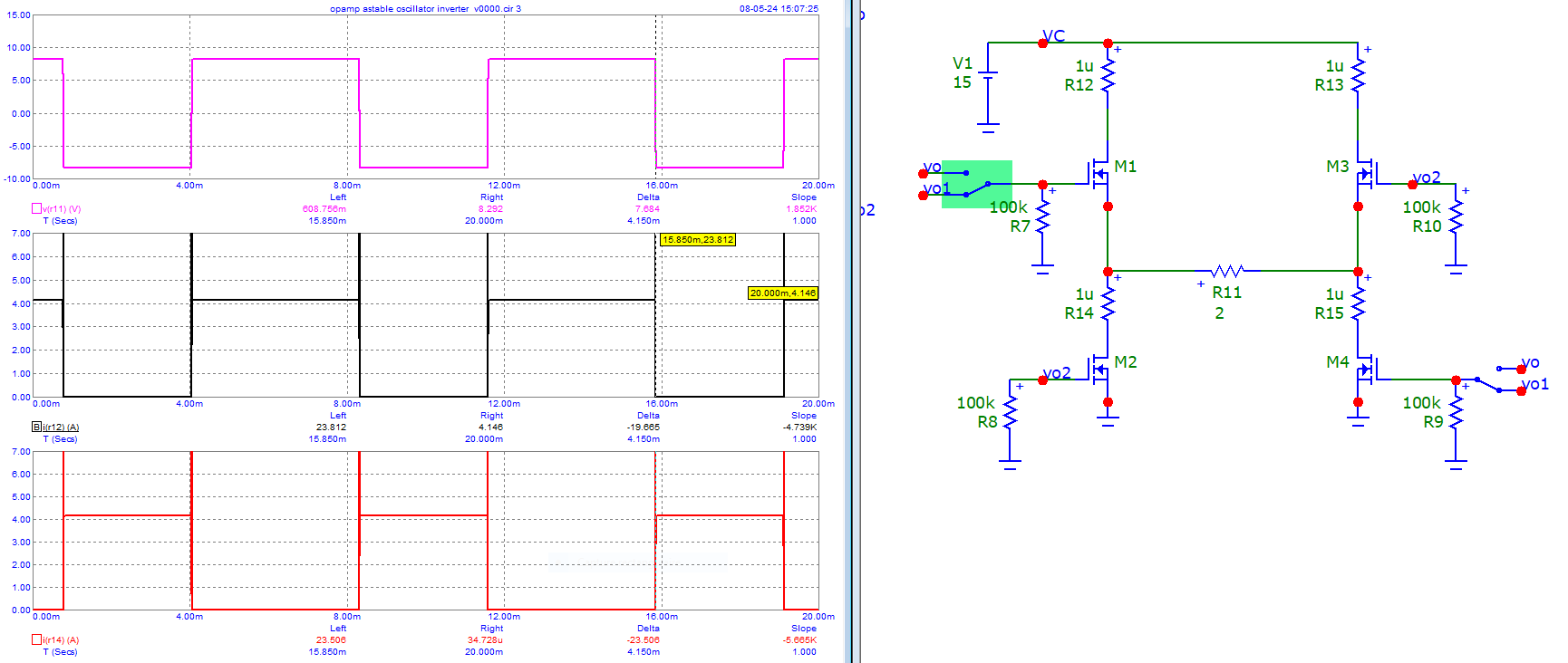Click Right value 8.292
Viewport: 1568px width, 663px height.
pyautogui.click(x=491, y=209)
